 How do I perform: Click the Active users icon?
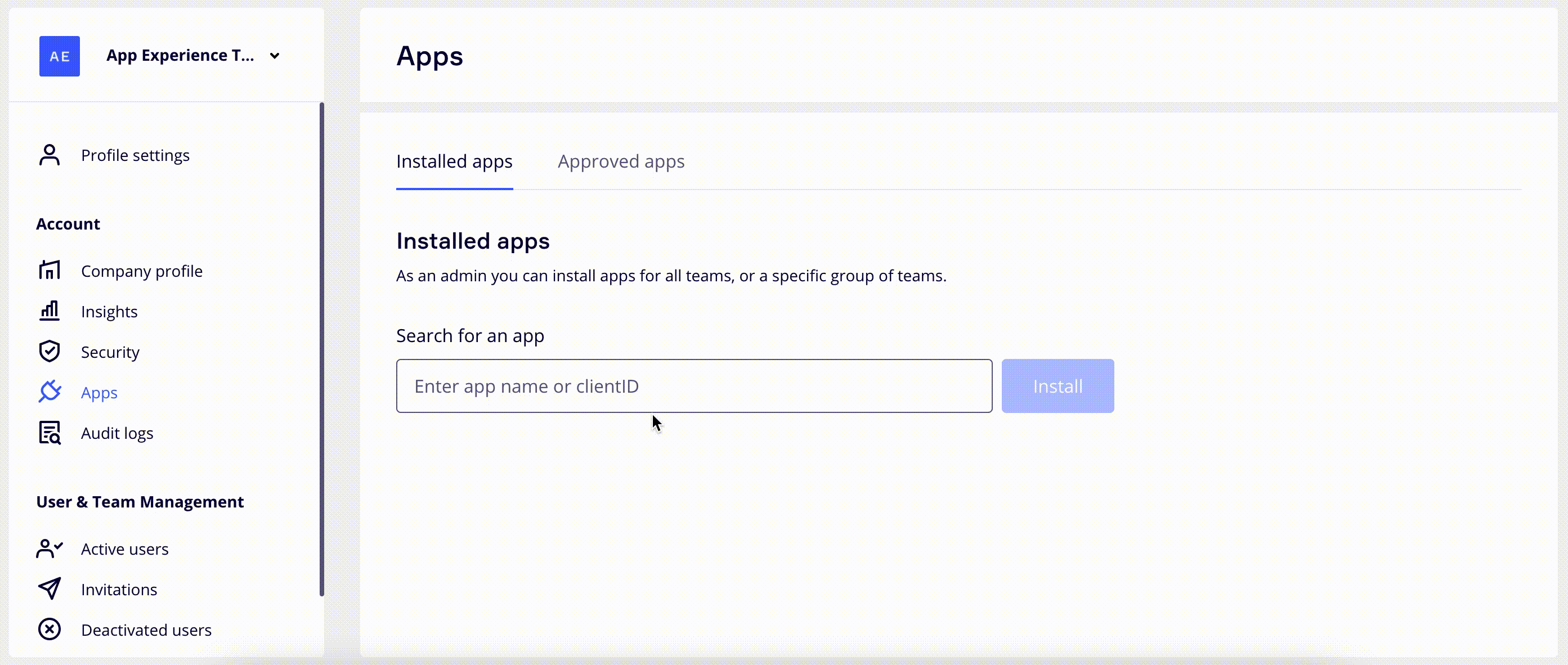click(50, 548)
